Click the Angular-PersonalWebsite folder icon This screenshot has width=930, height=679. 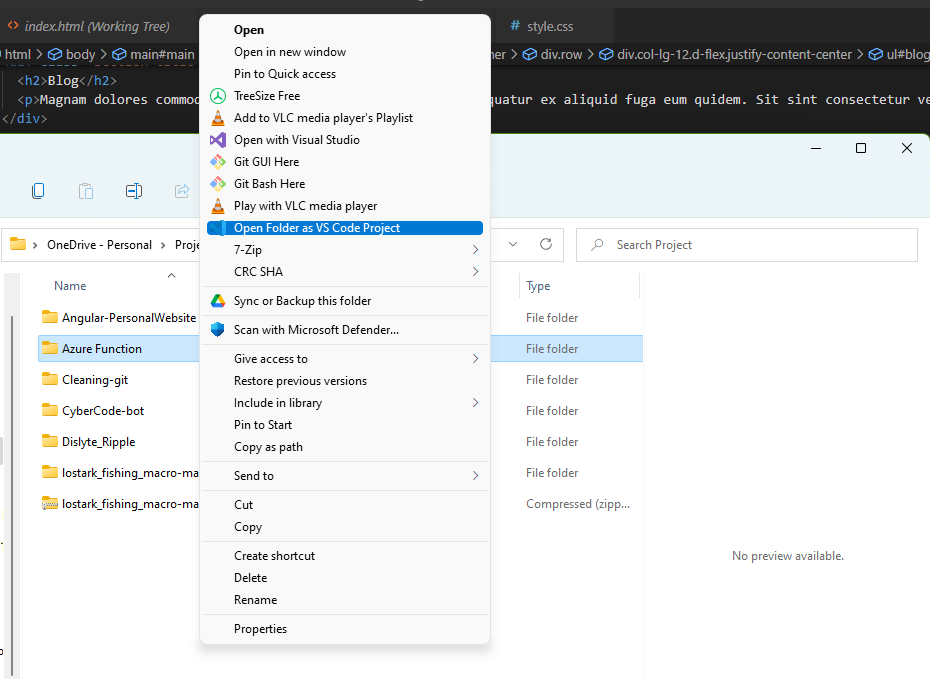click(x=50, y=317)
